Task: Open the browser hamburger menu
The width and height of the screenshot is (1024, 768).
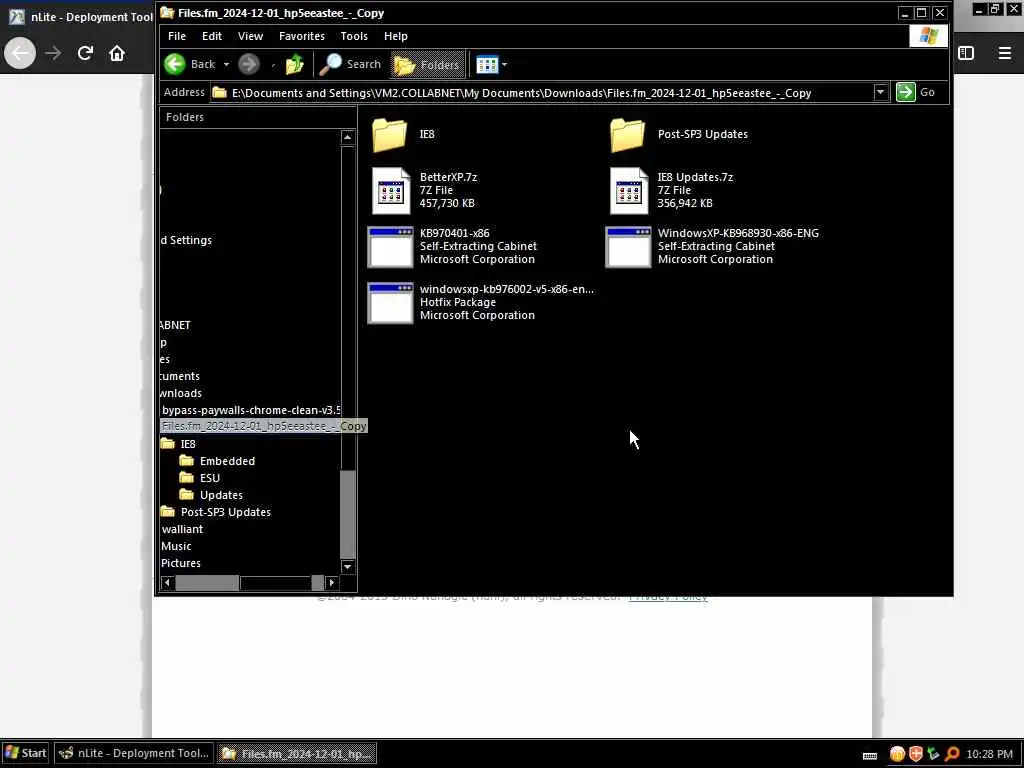Action: 1004,53
